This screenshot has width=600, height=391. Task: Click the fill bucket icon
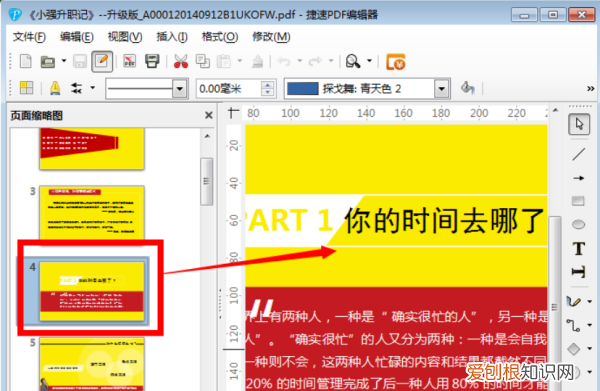click(468, 88)
